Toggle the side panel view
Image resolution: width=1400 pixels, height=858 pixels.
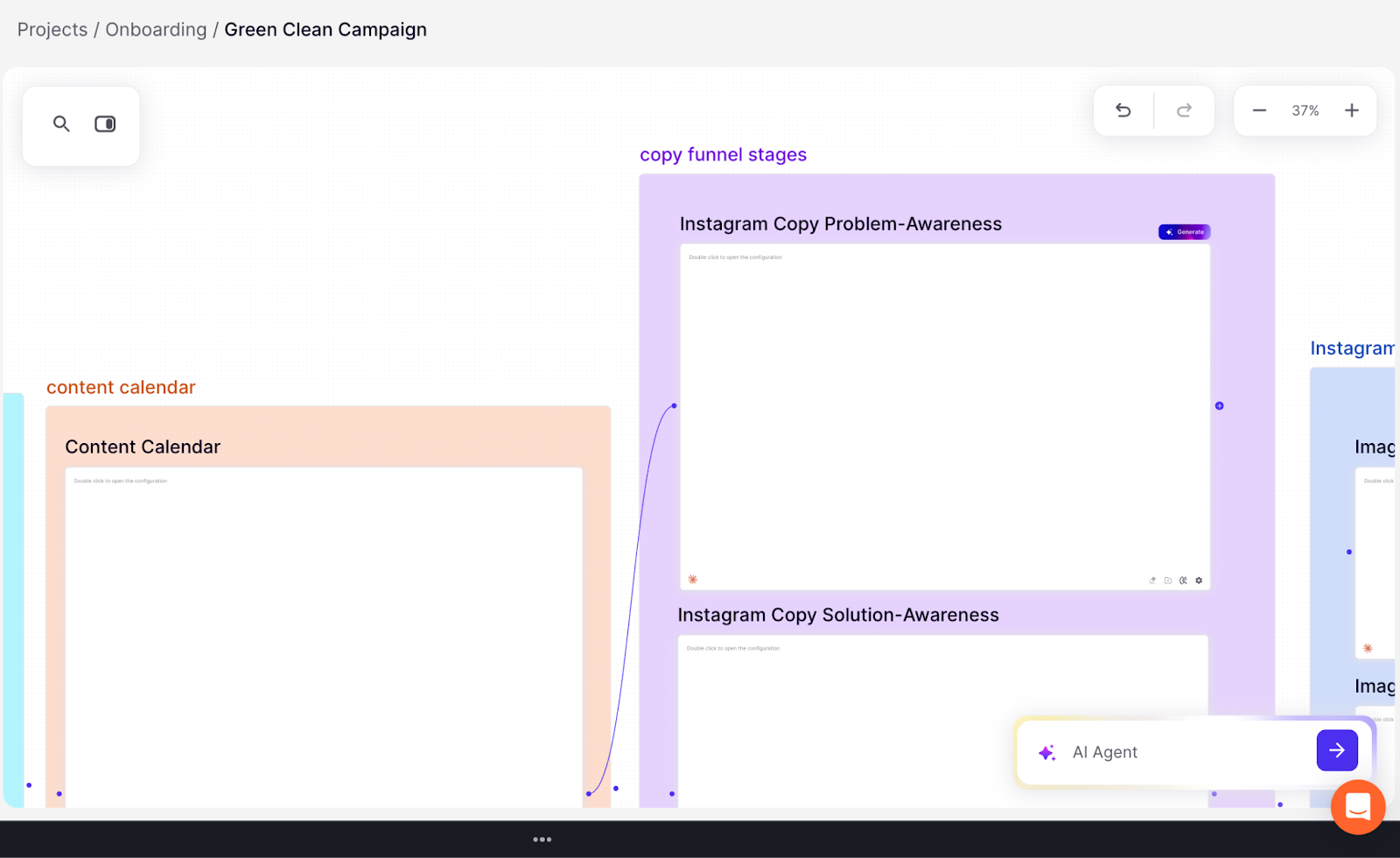105,124
